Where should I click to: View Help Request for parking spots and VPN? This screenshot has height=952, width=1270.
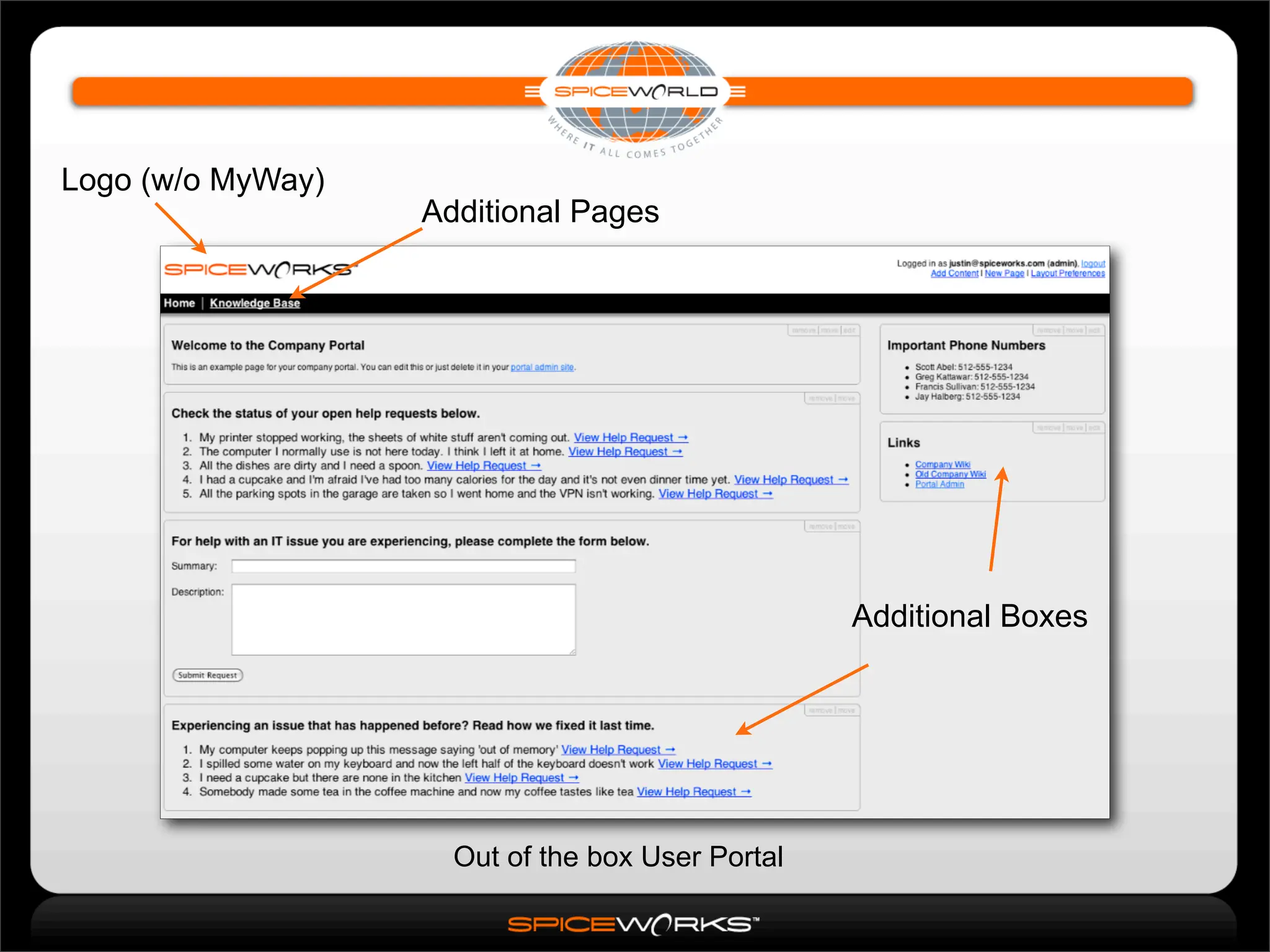click(716, 494)
